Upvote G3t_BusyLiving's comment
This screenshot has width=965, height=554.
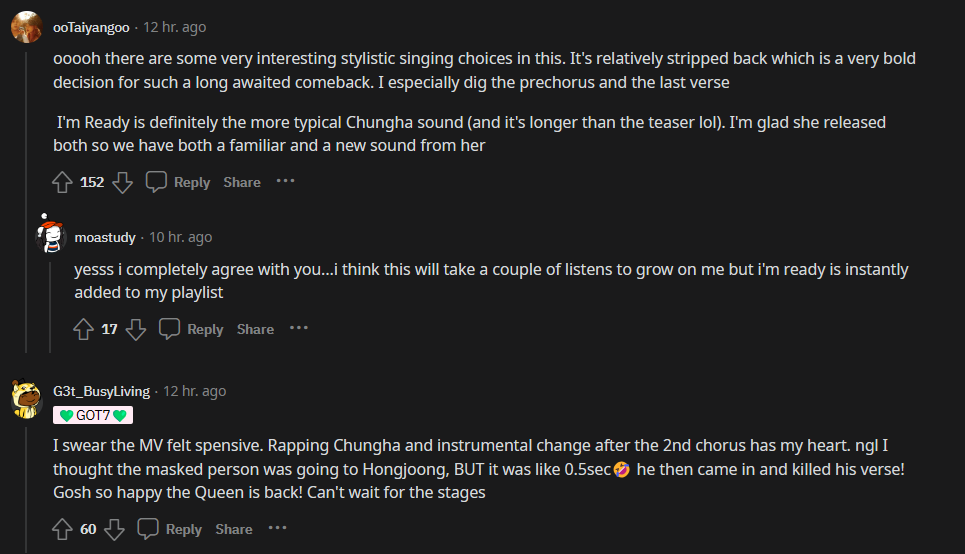[62, 529]
